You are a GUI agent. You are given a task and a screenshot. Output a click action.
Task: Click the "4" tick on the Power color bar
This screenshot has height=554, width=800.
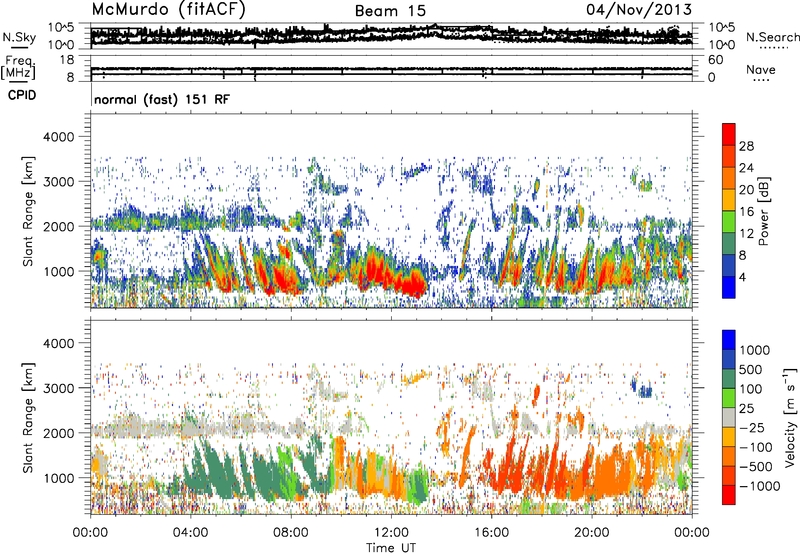(x=742, y=278)
